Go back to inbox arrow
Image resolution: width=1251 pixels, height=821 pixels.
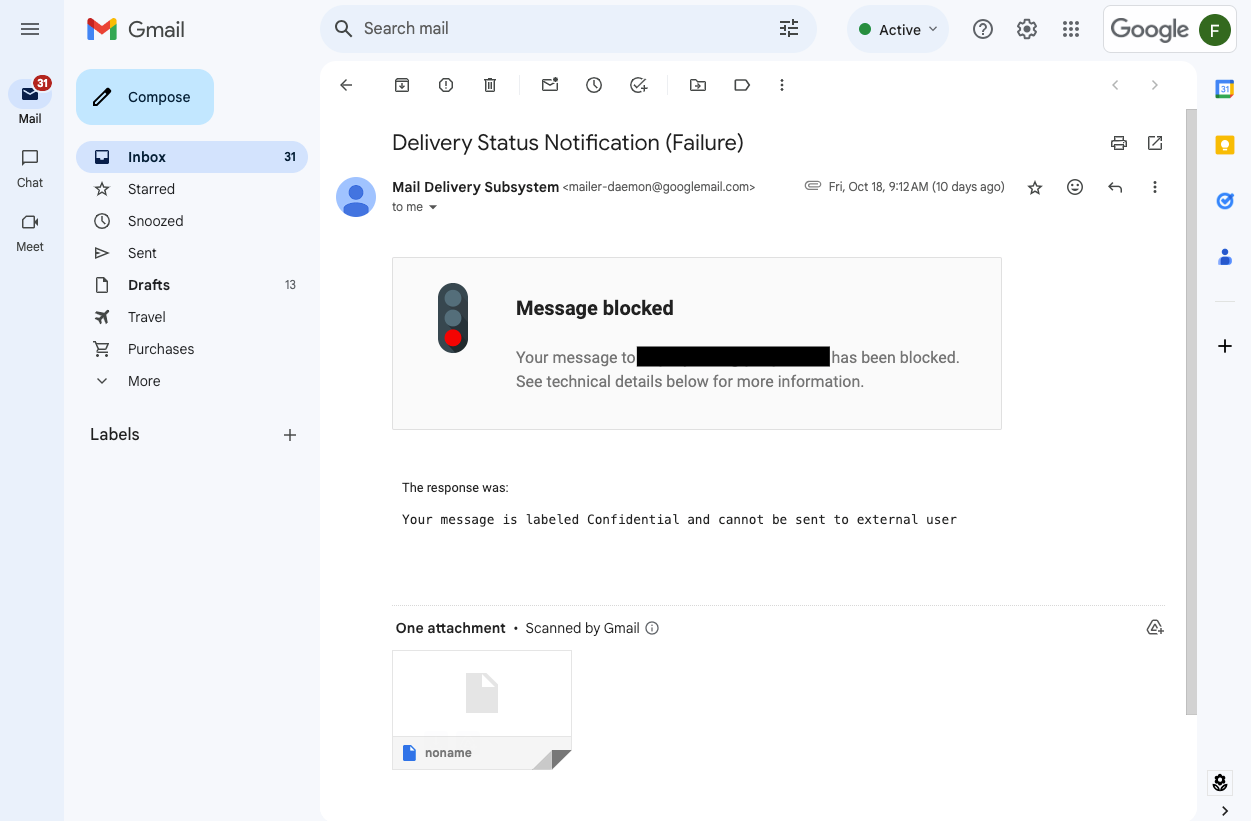pos(346,85)
